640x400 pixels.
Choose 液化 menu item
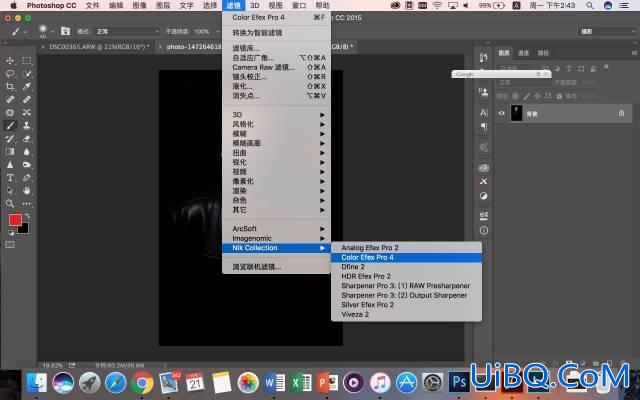coord(276,86)
